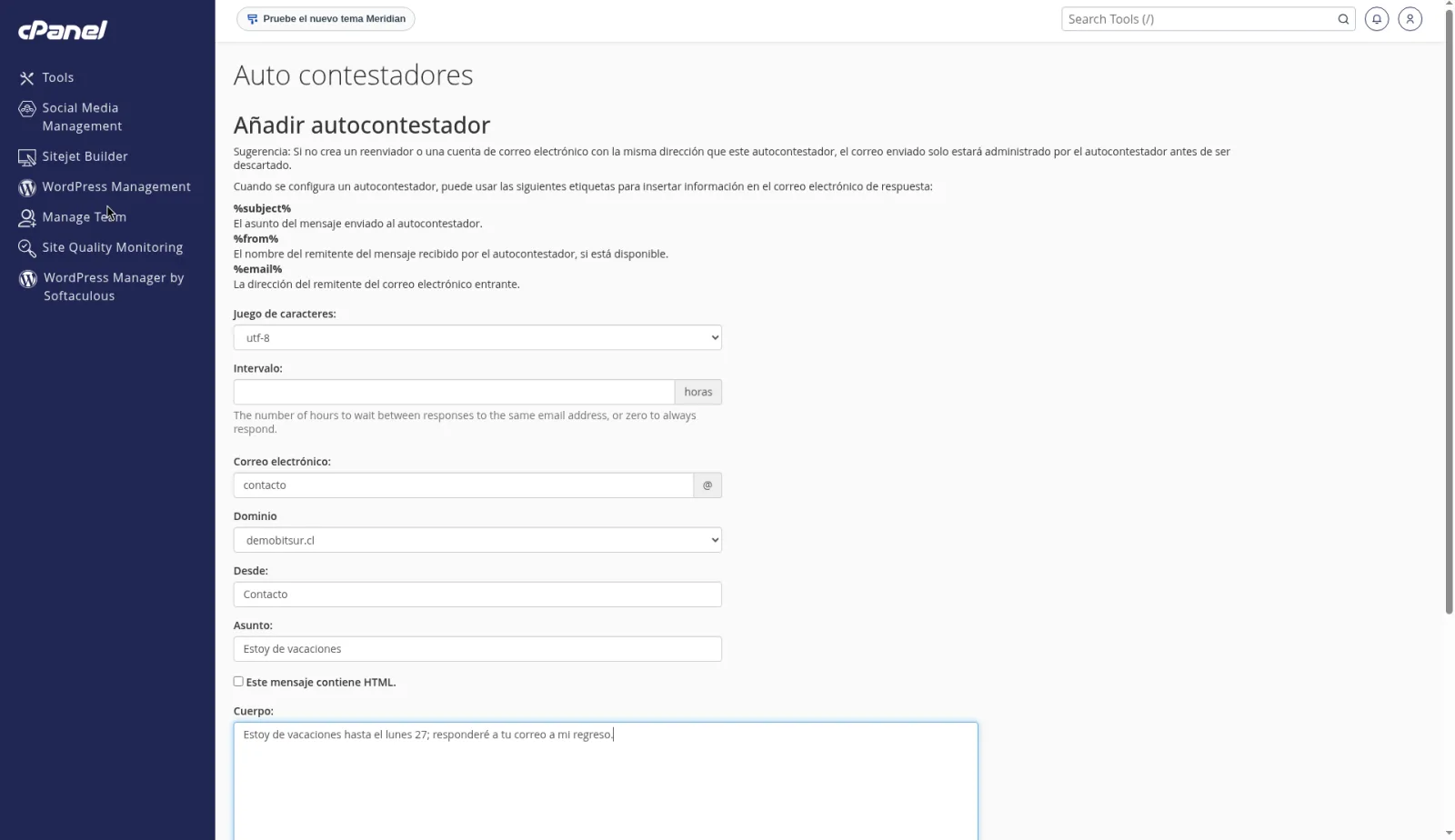Screen dimensions: 1455x840
Task: Open Social Media Management menu item
Action: click(x=82, y=117)
